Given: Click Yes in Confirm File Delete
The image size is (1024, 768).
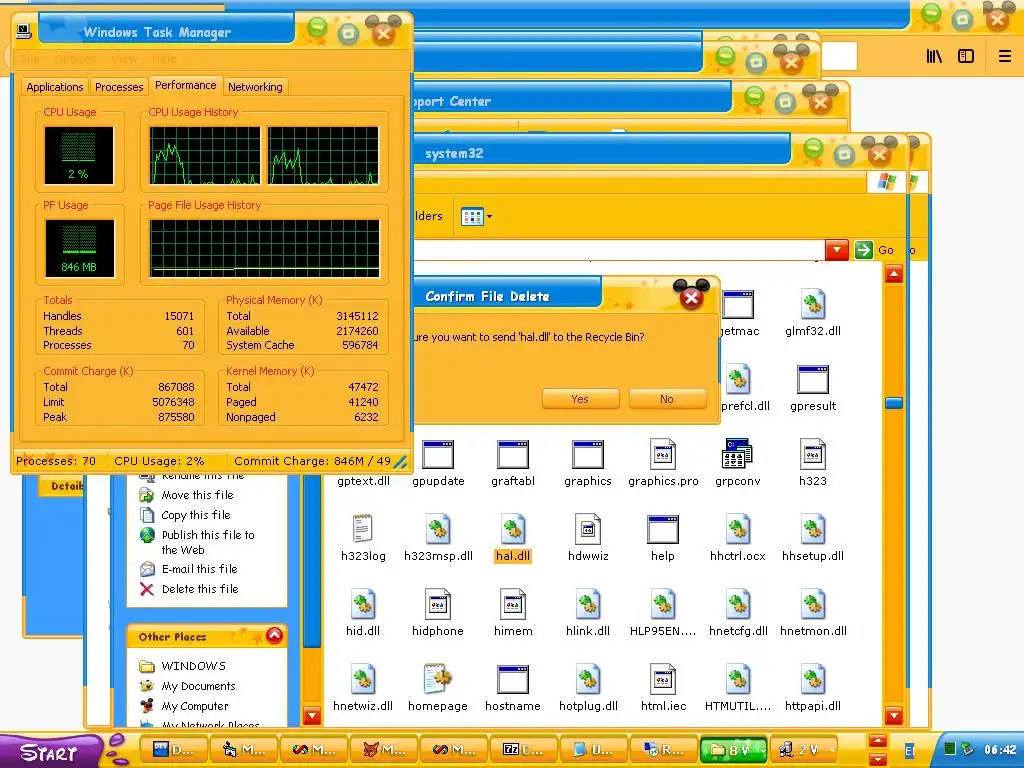Looking at the screenshot, I should point(580,399).
